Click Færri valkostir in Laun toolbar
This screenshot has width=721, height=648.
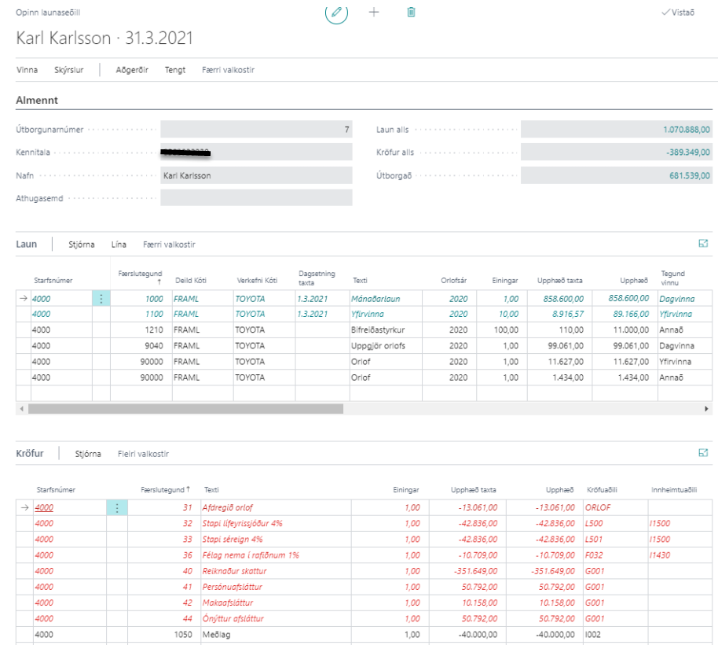point(169,244)
